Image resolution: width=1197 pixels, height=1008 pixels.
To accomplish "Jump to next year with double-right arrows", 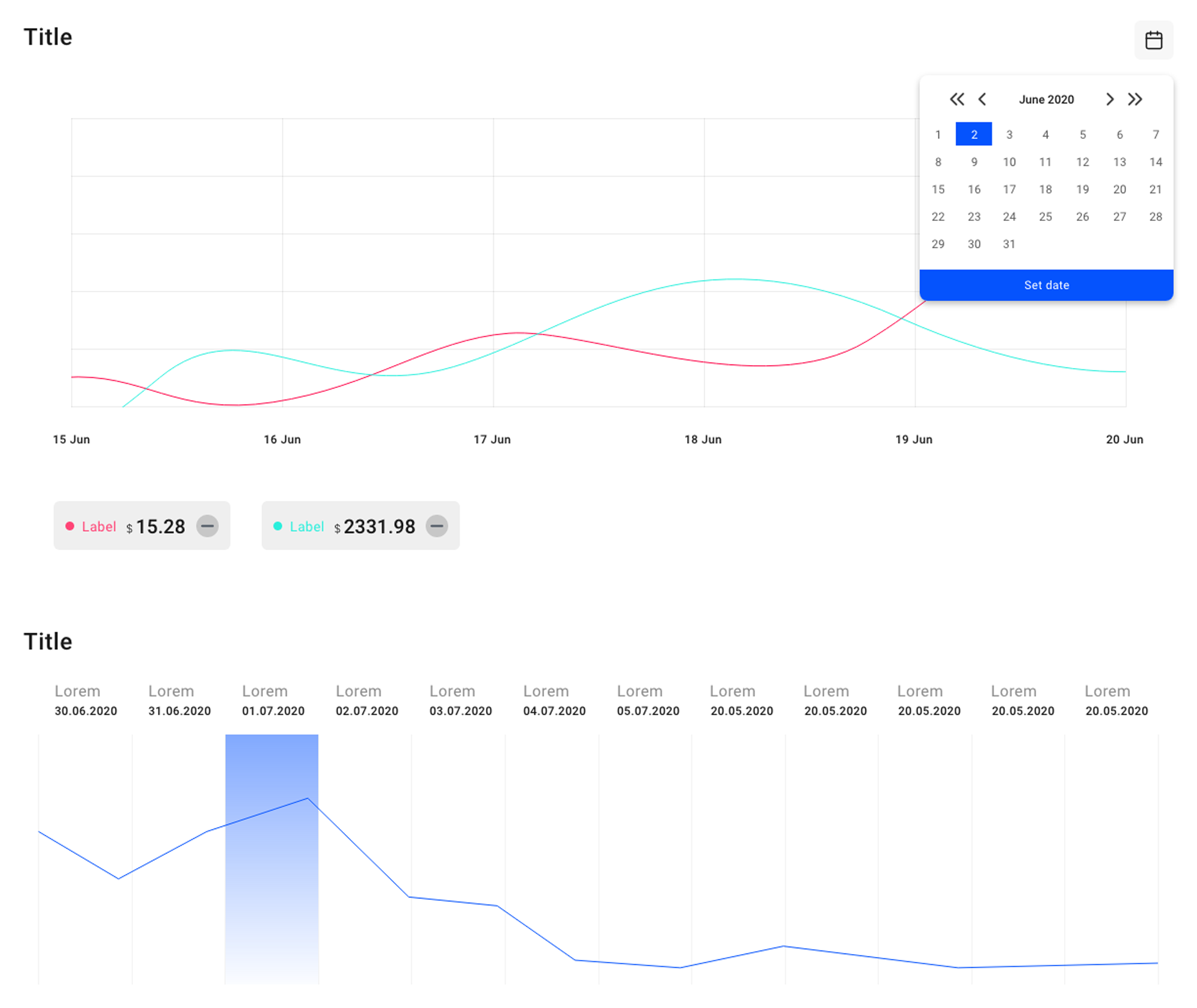I will 1135,99.
